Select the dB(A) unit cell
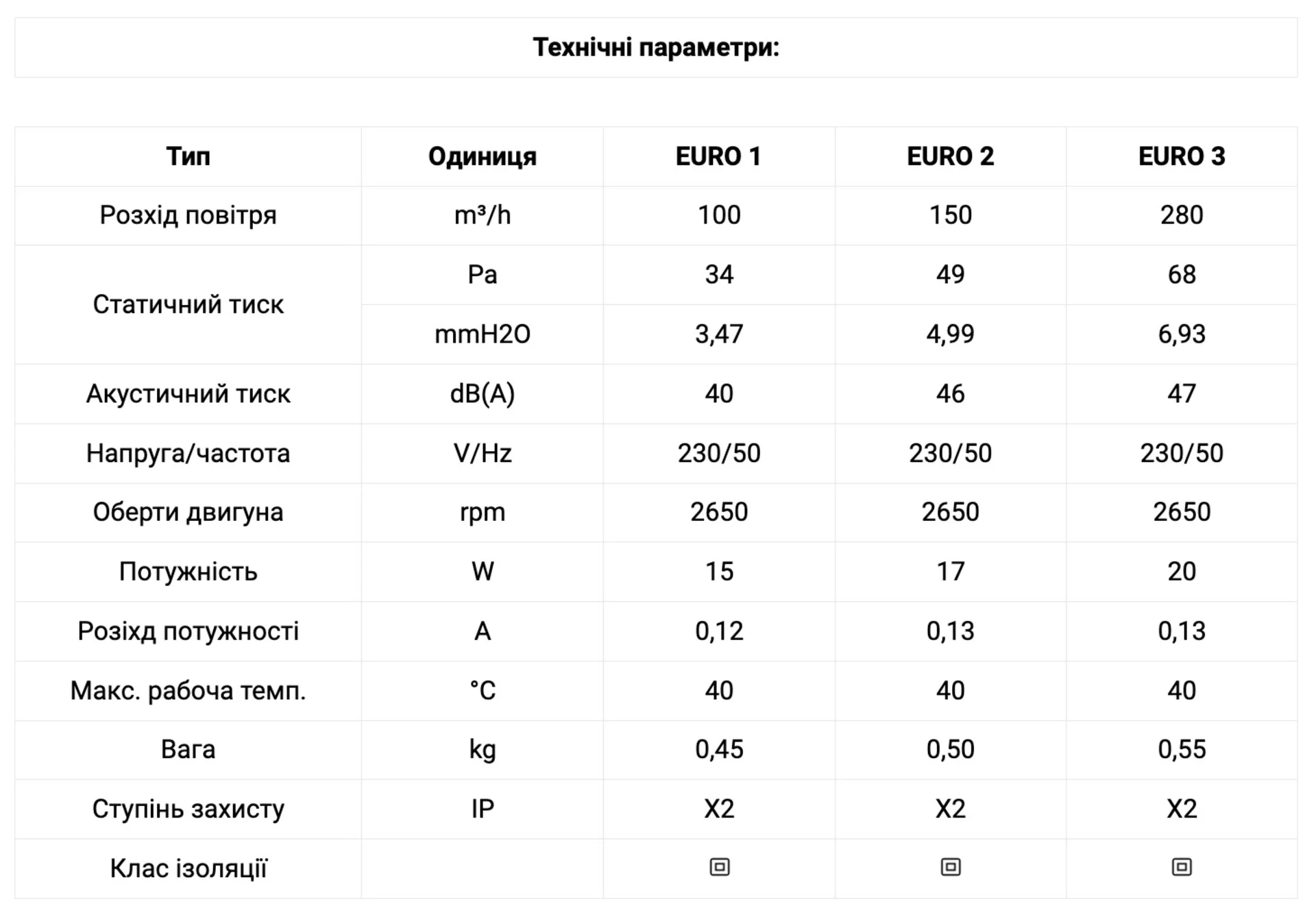The width and height of the screenshot is (1316, 917). [x=482, y=394]
